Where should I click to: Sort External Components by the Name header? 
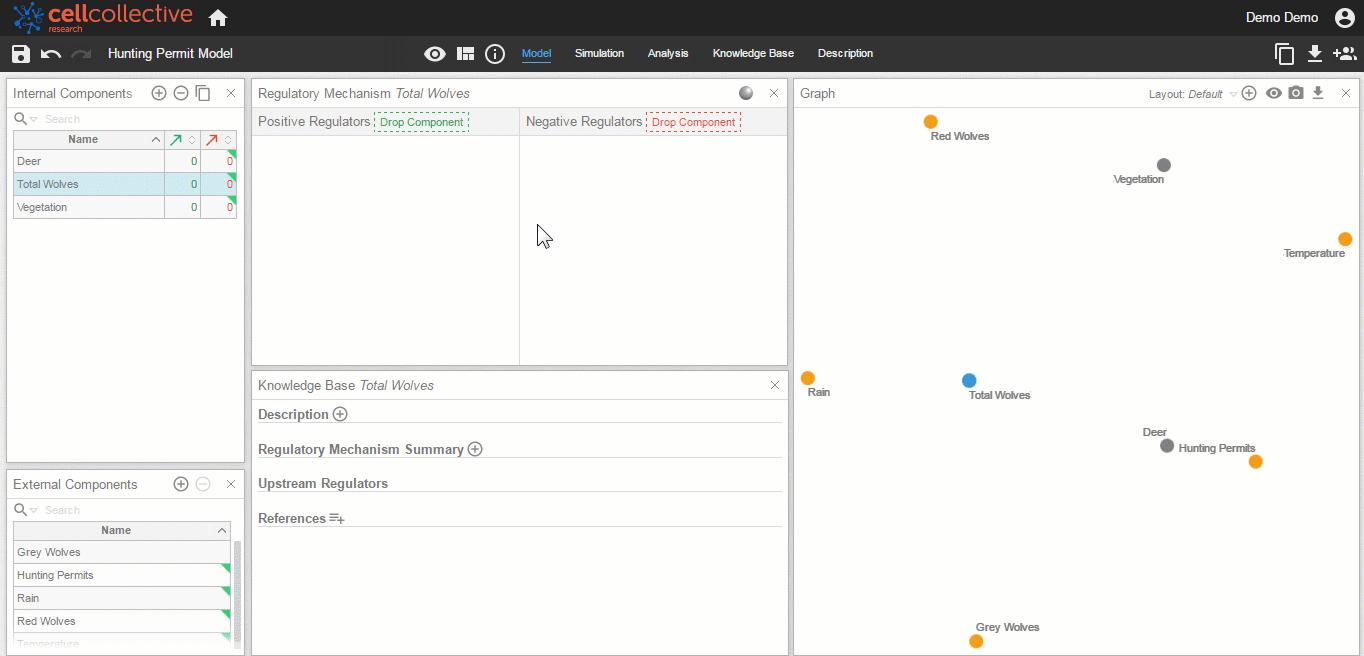click(122, 531)
